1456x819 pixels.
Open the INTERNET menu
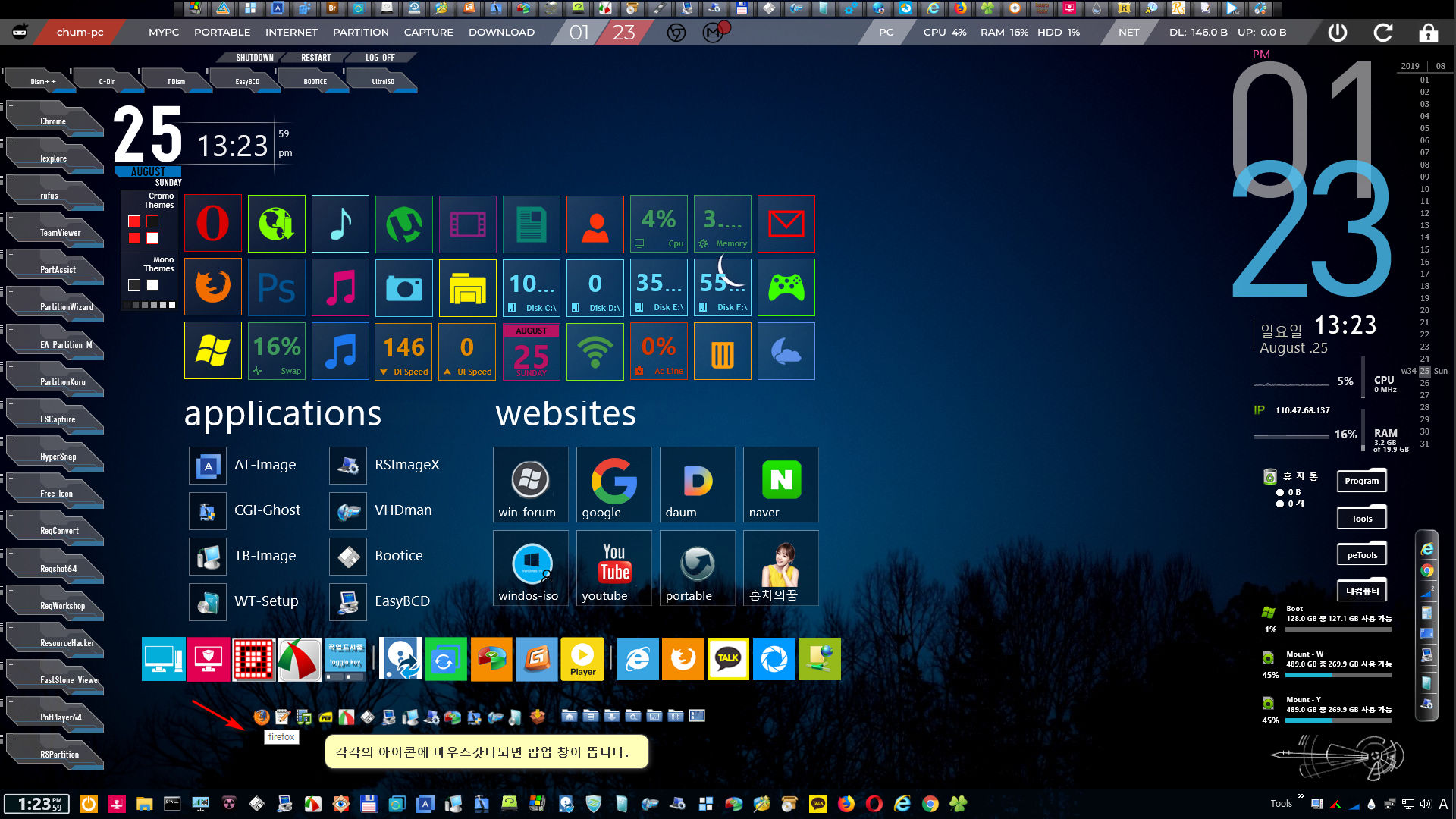pyautogui.click(x=291, y=33)
